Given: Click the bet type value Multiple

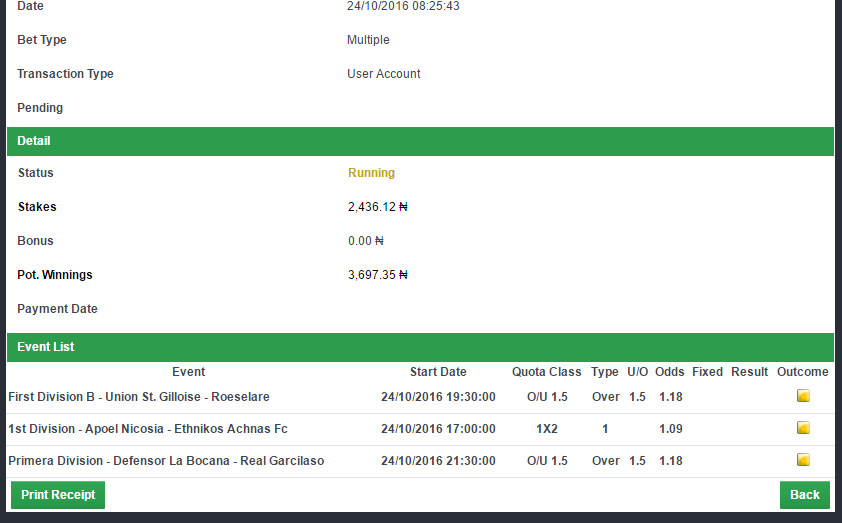Looking at the screenshot, I should coord(368,40).
